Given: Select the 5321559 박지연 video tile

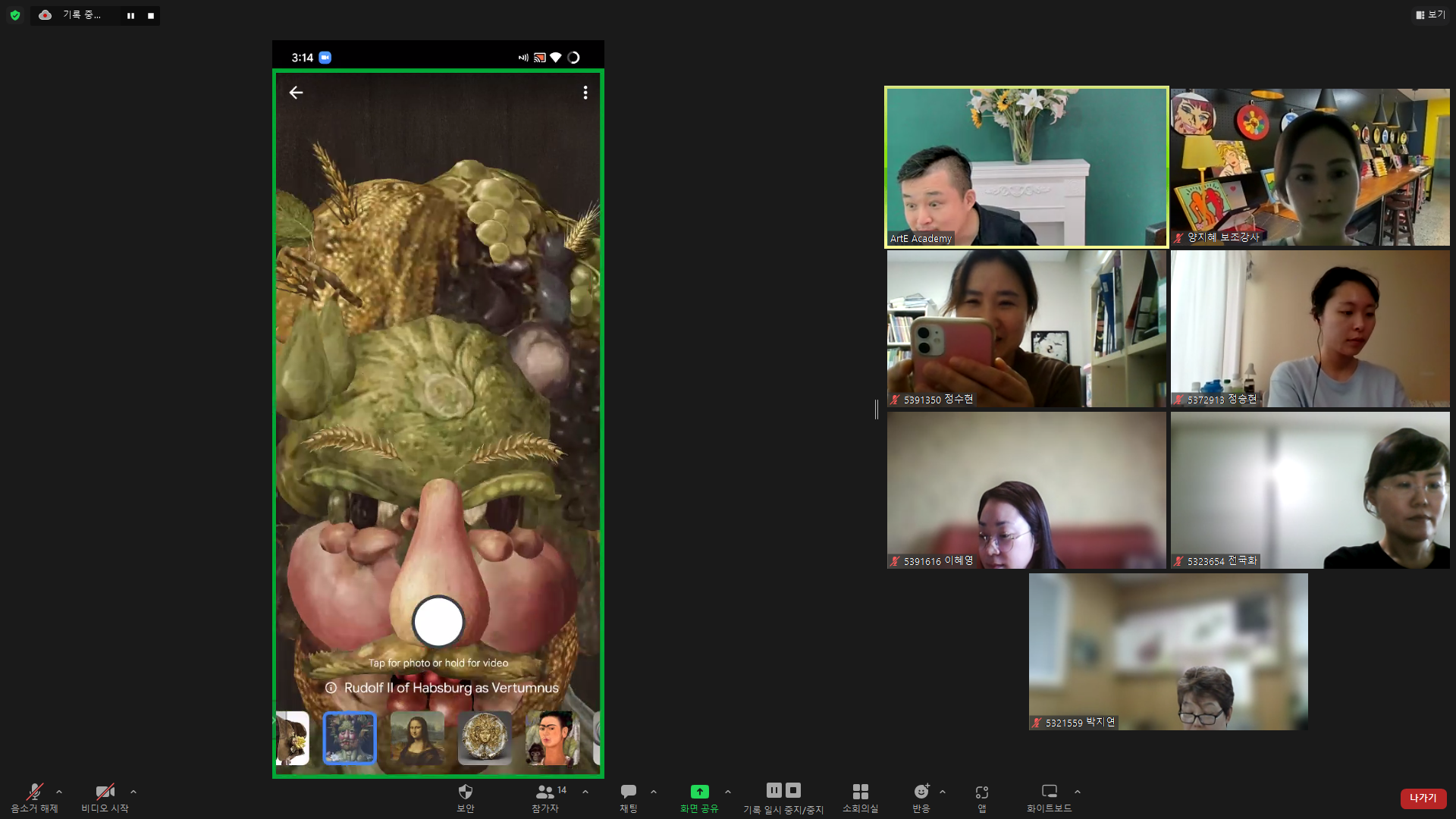Looking at the screenshot, I should 1169,651.
